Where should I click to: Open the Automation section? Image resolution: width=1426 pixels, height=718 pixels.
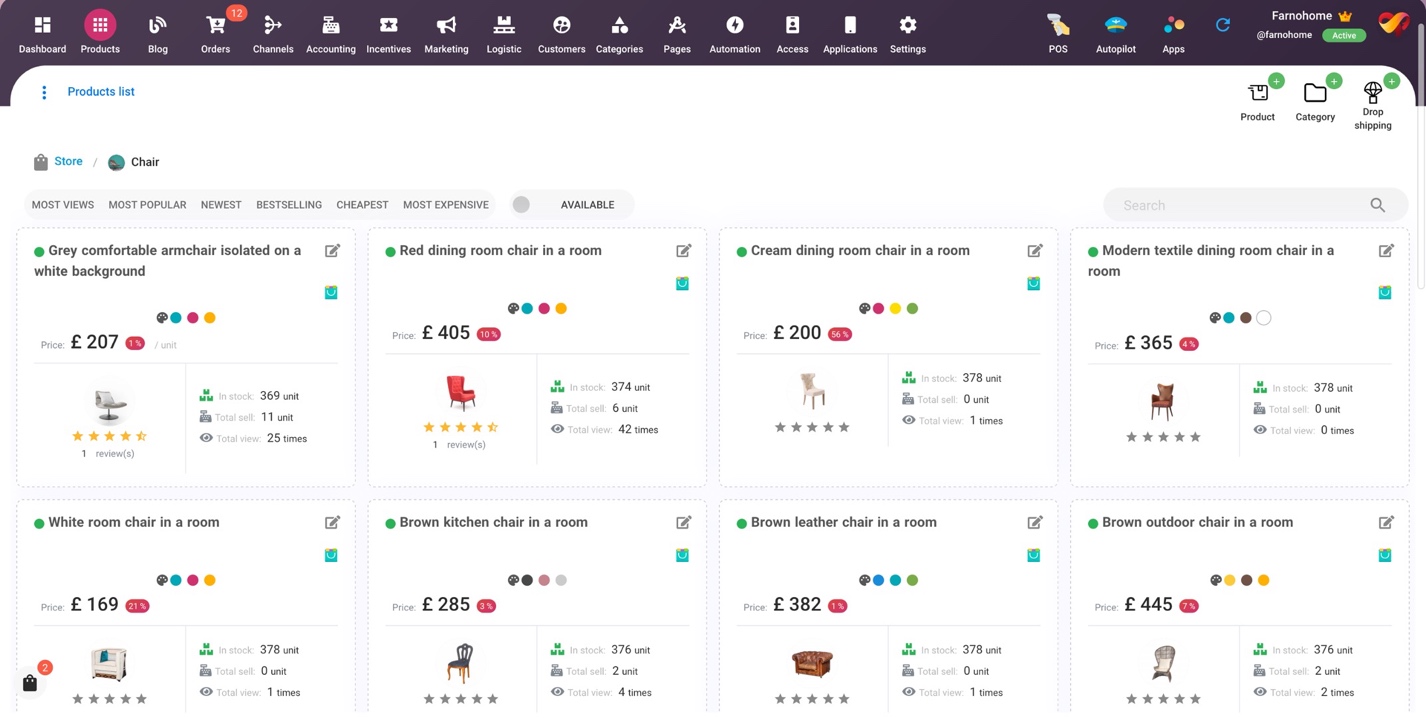(735, 33)
